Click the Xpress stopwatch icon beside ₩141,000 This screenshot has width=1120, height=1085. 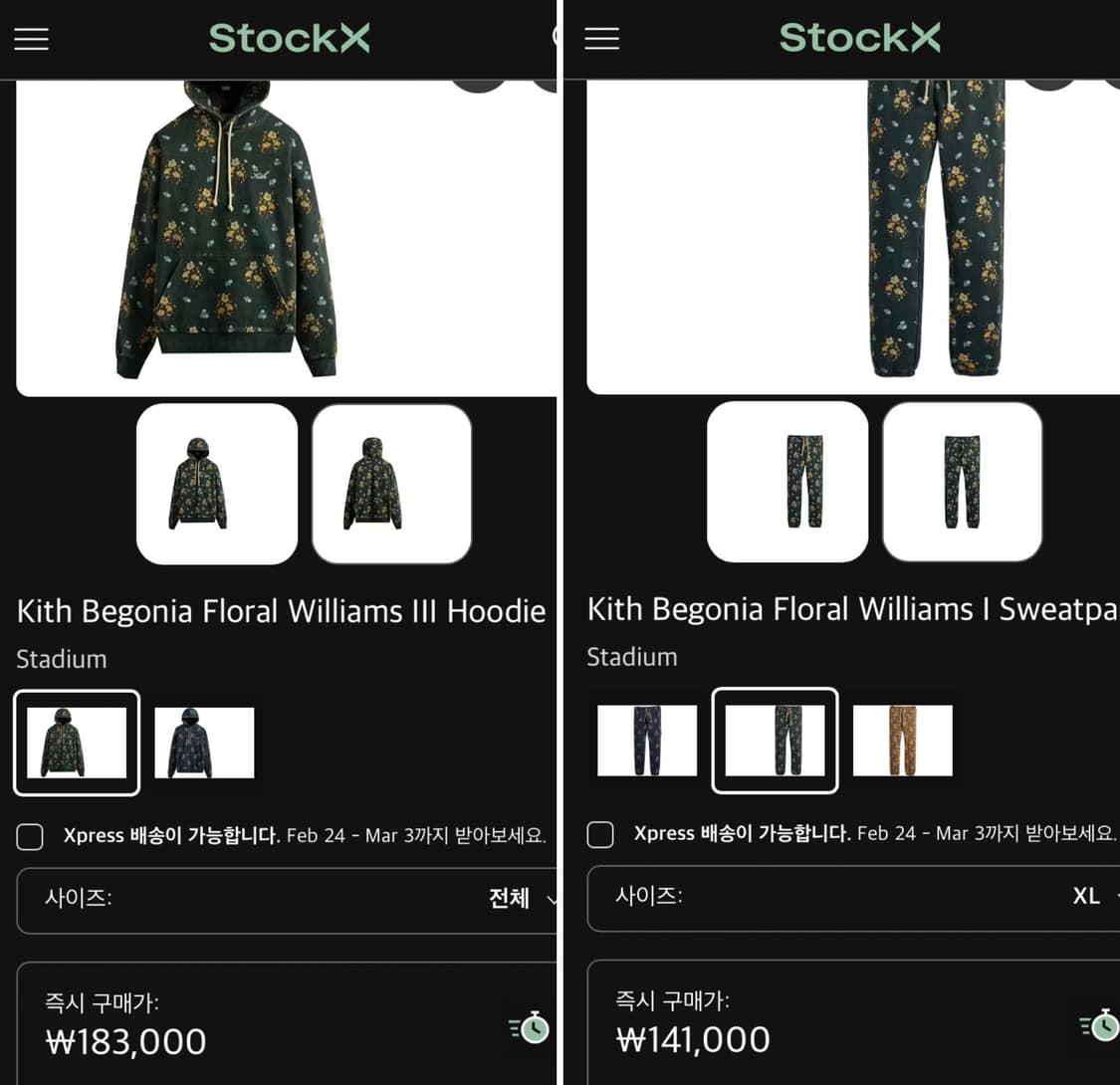click(x=1099, y=1025)
